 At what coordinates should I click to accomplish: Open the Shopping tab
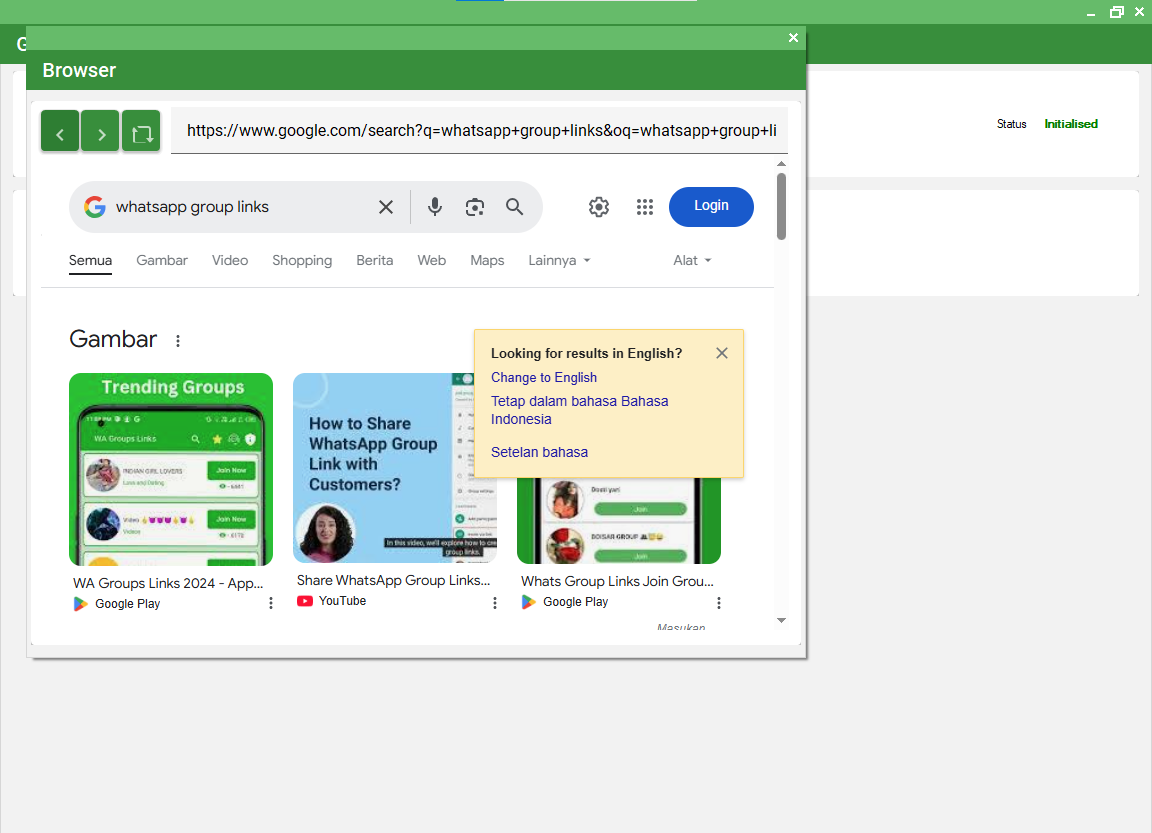tap(302, 261)
